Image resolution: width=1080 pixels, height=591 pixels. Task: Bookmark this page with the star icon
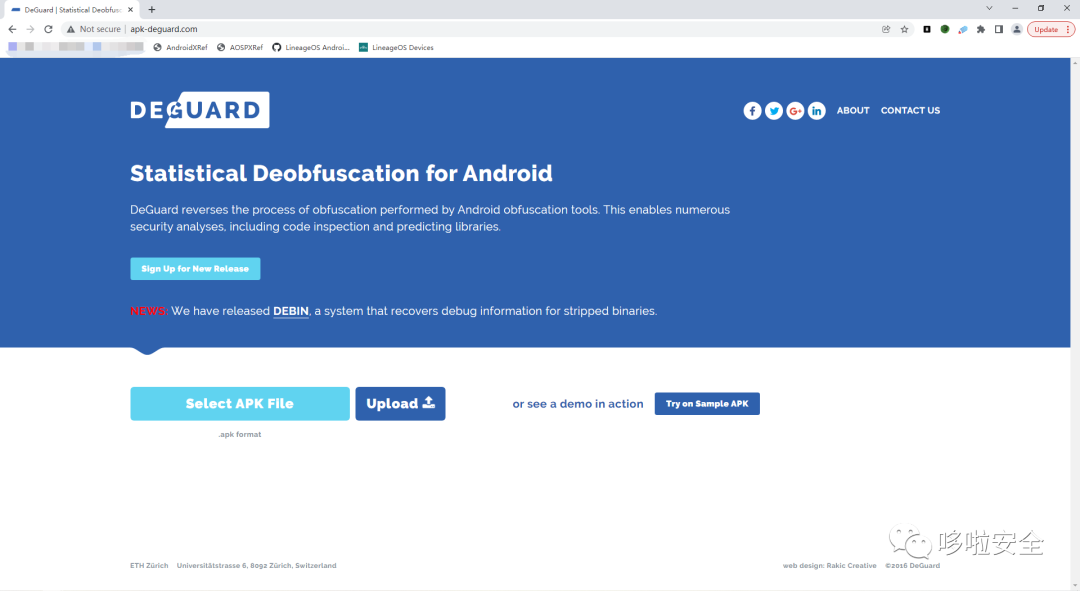pos(904,29)
